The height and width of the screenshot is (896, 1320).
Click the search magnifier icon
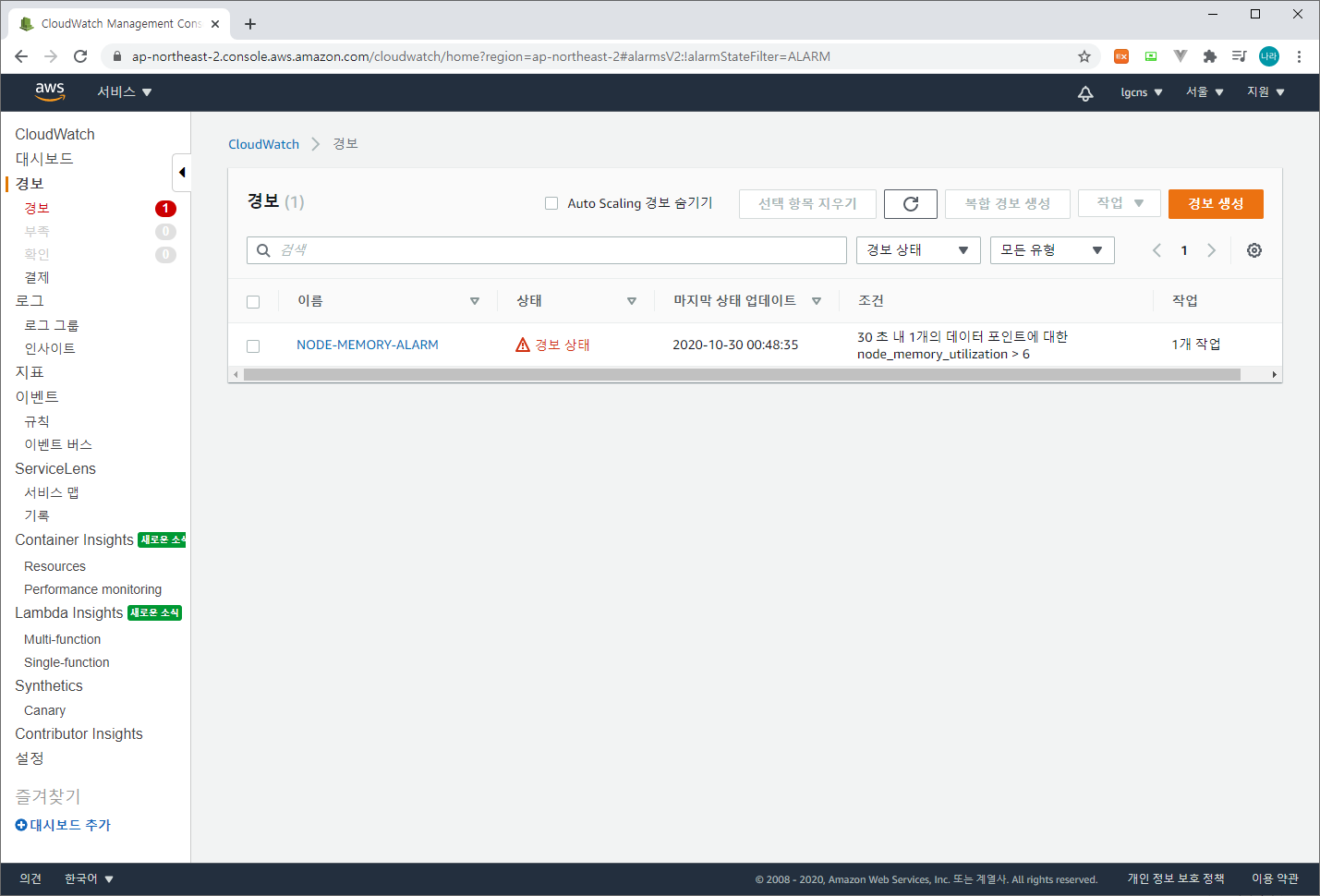263,250
